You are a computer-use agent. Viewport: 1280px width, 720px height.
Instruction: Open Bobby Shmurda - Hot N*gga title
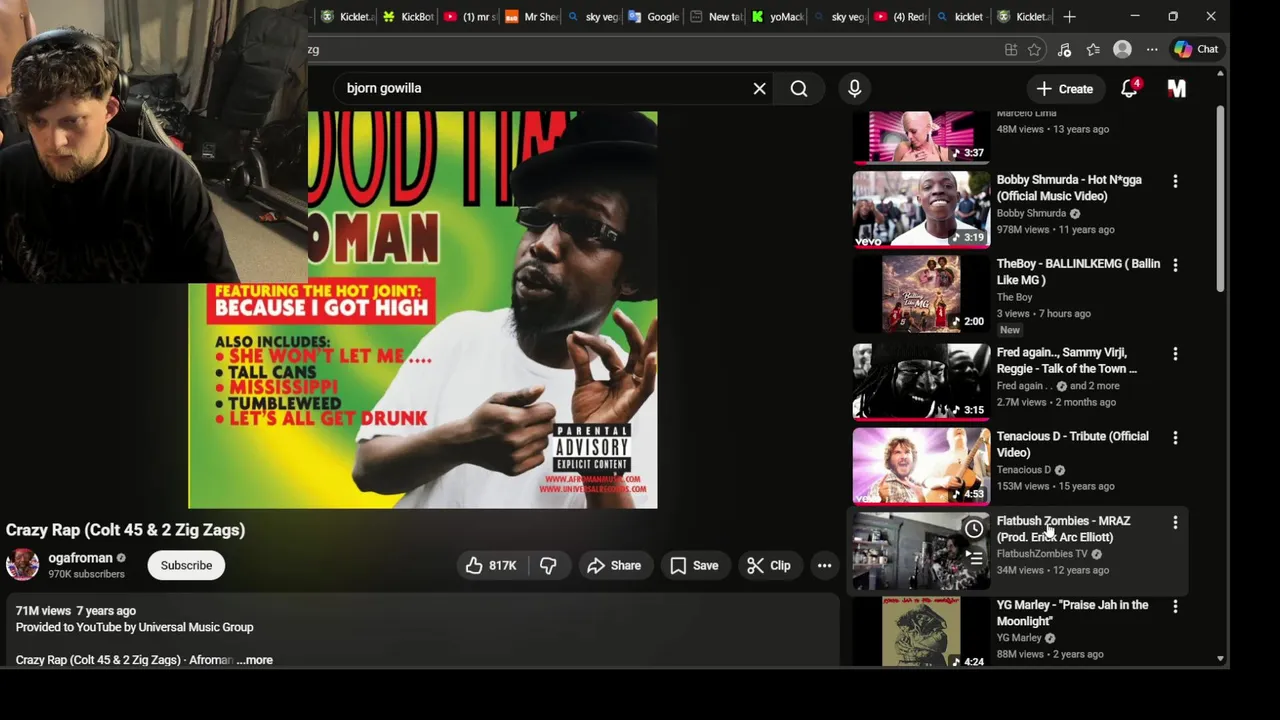(x=1069, y=188)
